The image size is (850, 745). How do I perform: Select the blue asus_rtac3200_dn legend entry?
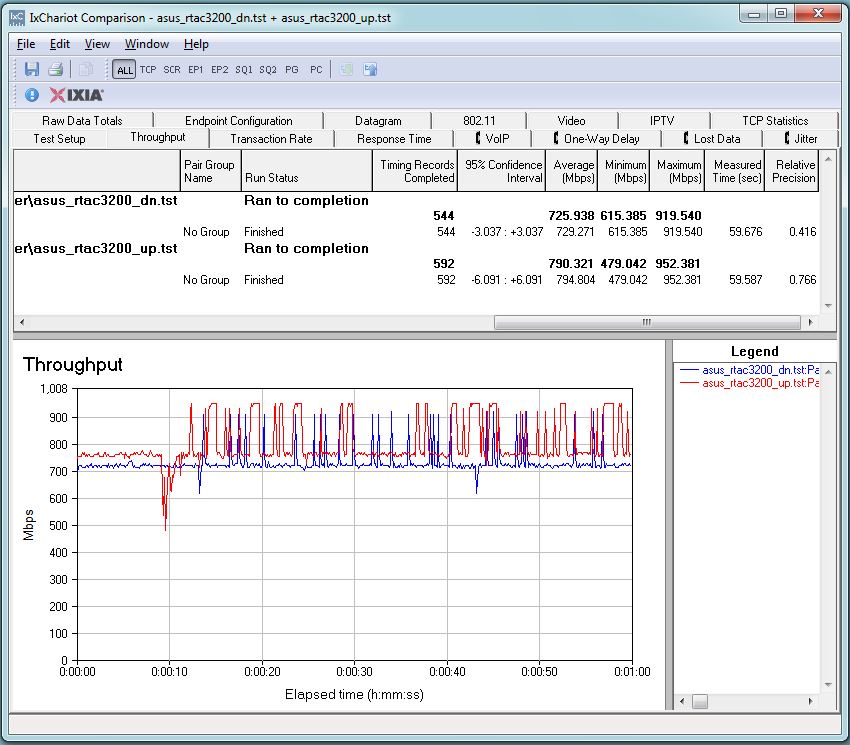coord(750,370)
